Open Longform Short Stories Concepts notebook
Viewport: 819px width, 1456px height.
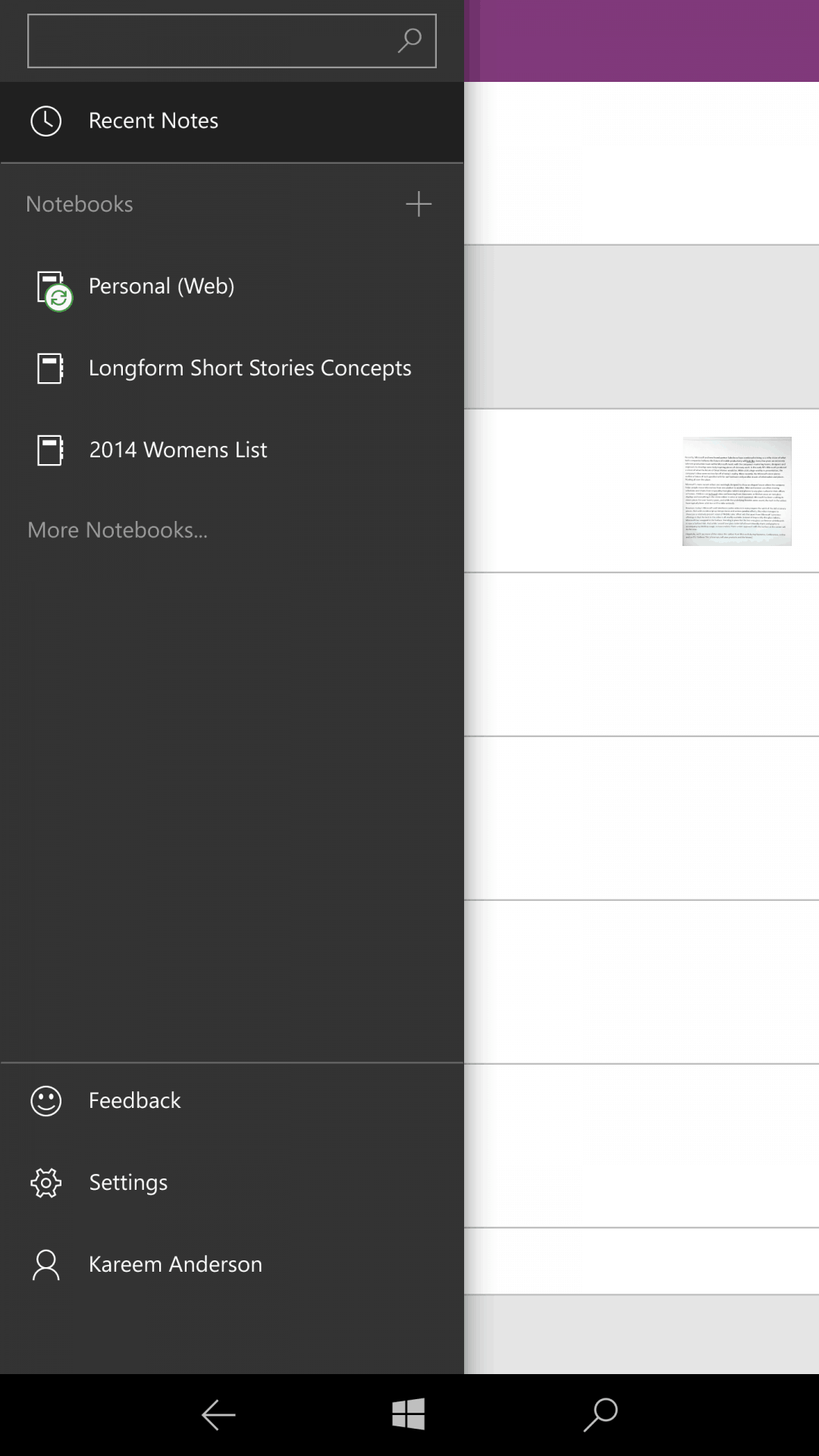point(249,369)
